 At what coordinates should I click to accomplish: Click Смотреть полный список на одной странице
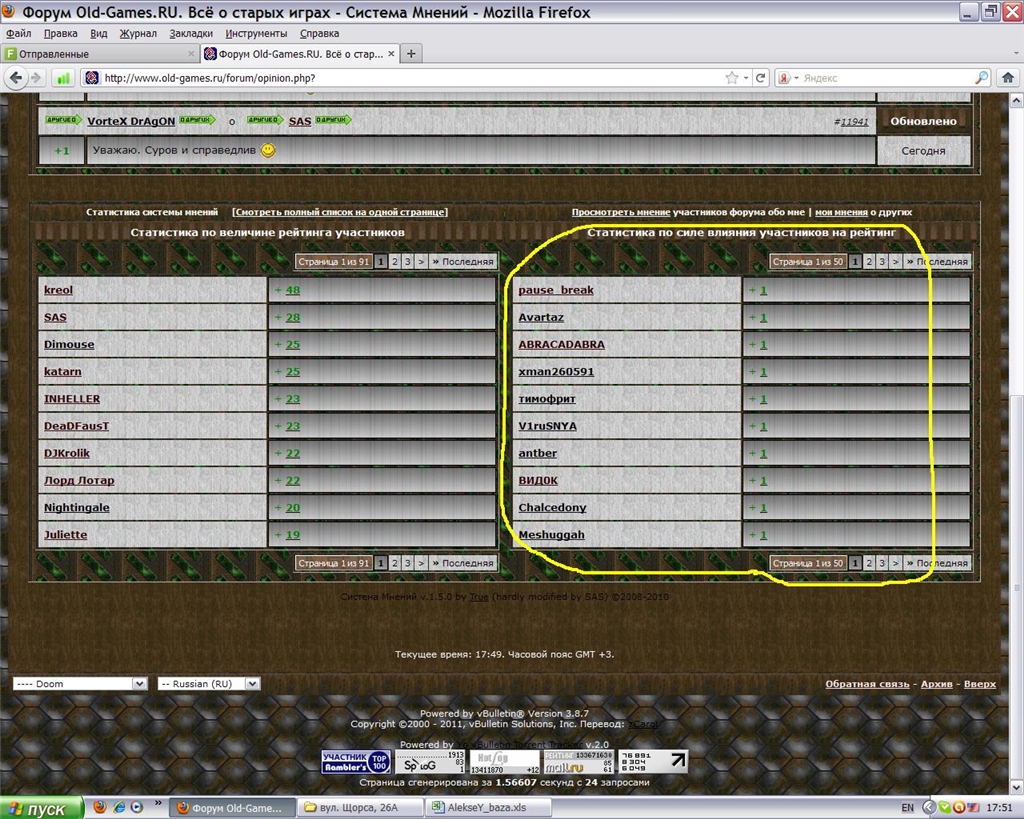(340, 212)
